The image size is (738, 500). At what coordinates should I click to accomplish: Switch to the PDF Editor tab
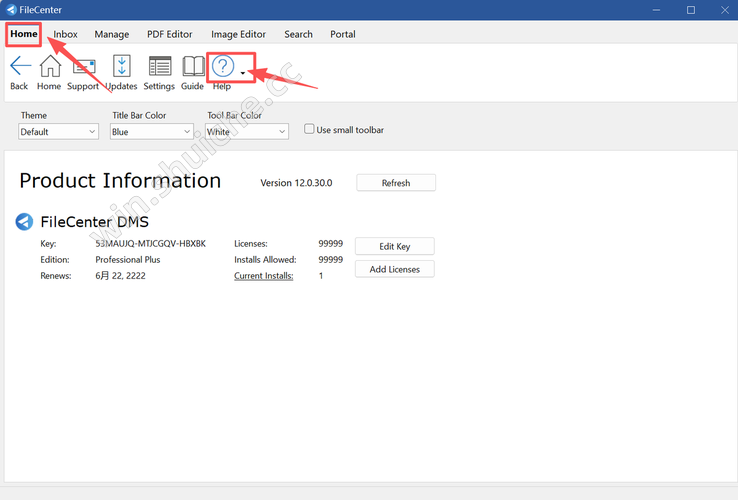tap(169, 34)
